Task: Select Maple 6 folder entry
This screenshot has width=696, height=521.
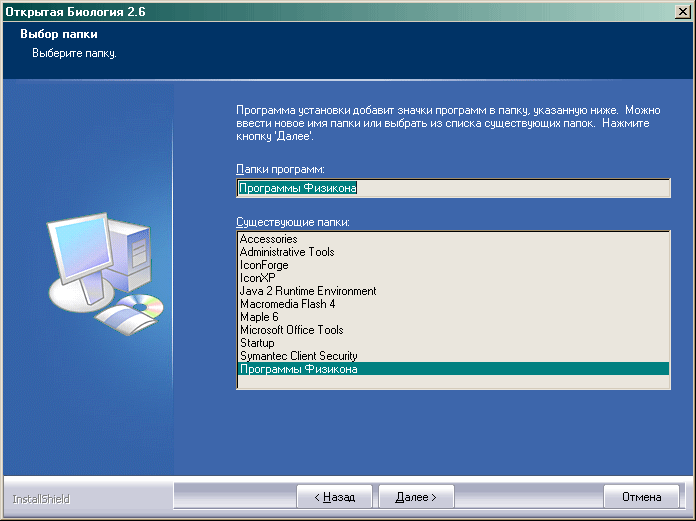Action: (x=259, y=317)
